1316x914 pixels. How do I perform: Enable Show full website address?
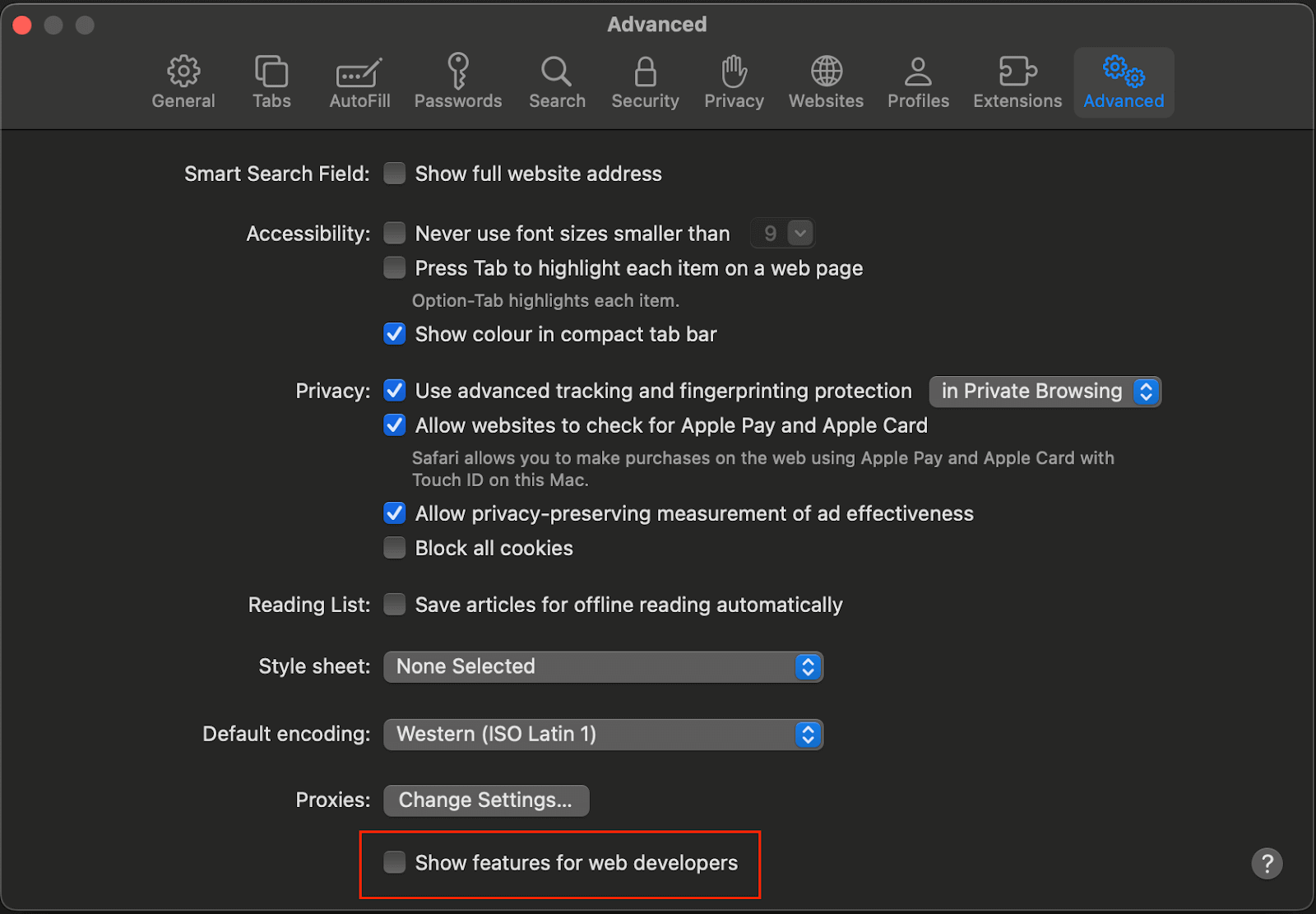click(x=394, y=173)
